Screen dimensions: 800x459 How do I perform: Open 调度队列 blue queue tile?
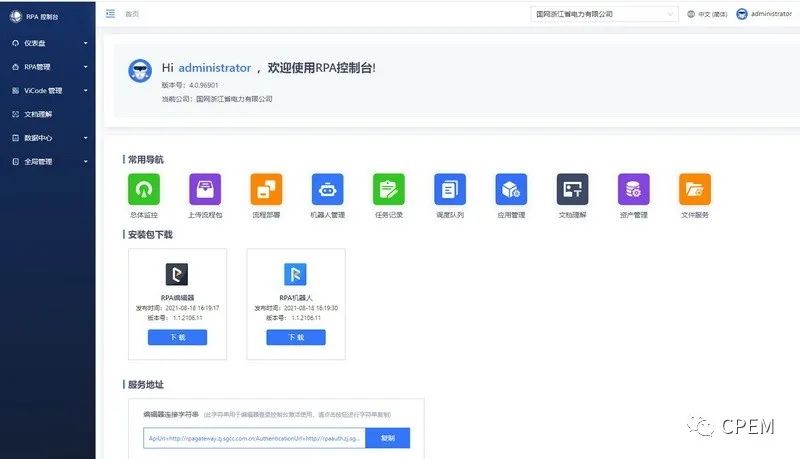pos(450,189)
